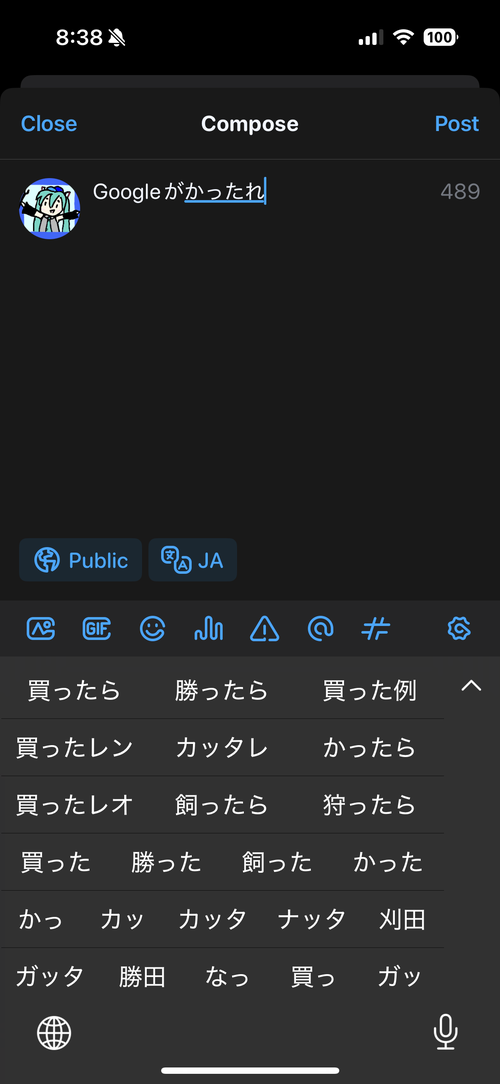
Task: Choose the candidate 買ったら
Action: pos(74,691)
